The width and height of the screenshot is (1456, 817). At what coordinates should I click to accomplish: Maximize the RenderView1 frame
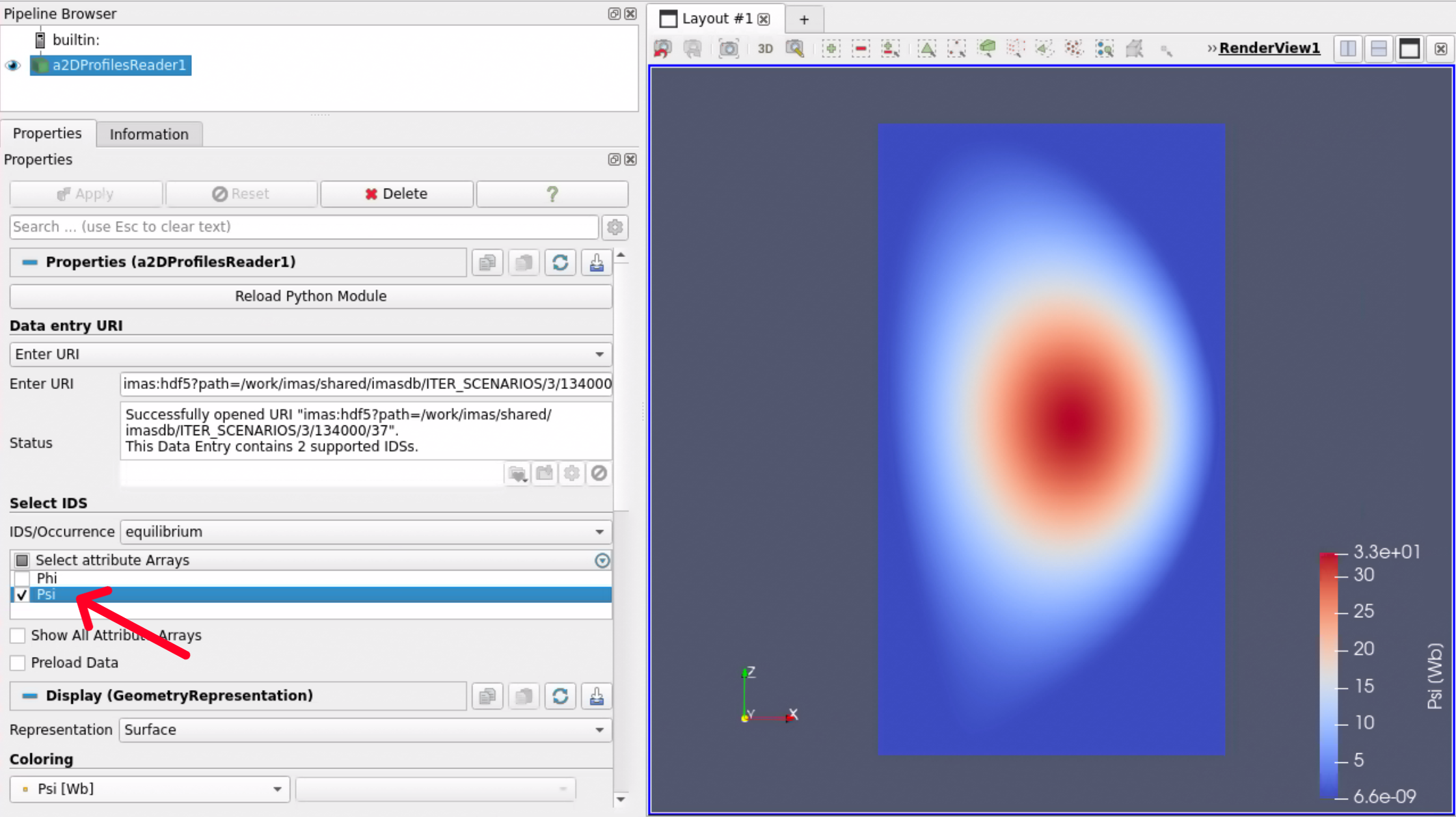click(1409, 49)
